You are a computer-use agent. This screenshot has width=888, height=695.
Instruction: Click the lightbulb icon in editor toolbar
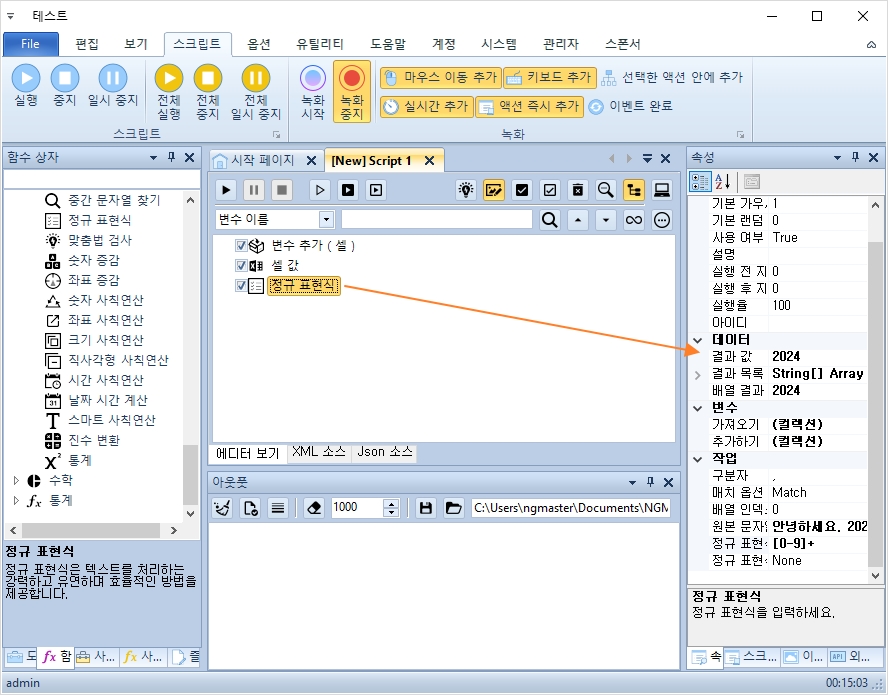click(466, 190)
